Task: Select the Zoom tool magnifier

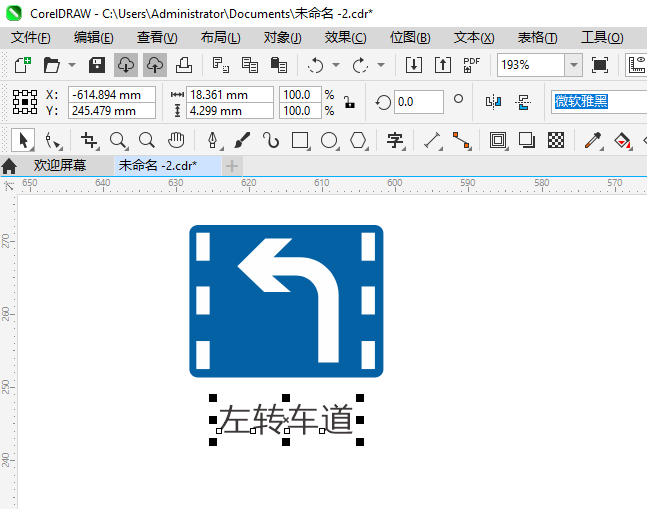Action: coord(118,140)
